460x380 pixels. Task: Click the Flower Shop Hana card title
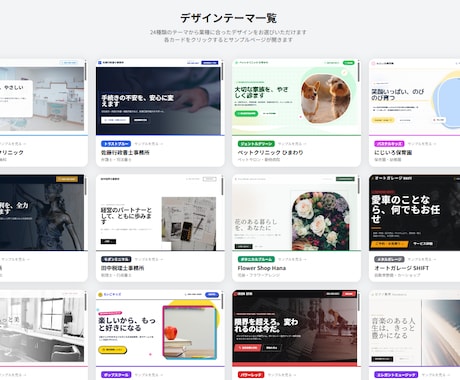[262, 268]
